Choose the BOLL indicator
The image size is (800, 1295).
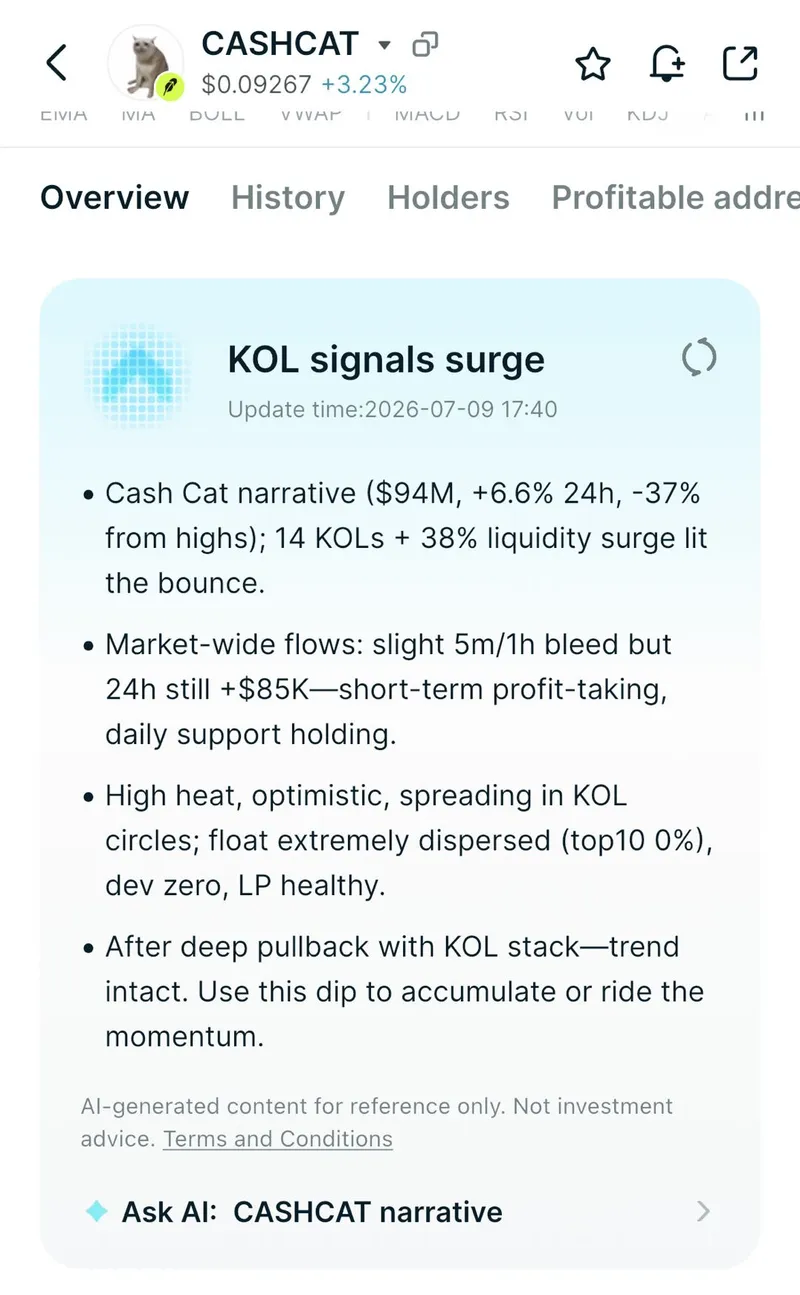[x=217, y=114]
